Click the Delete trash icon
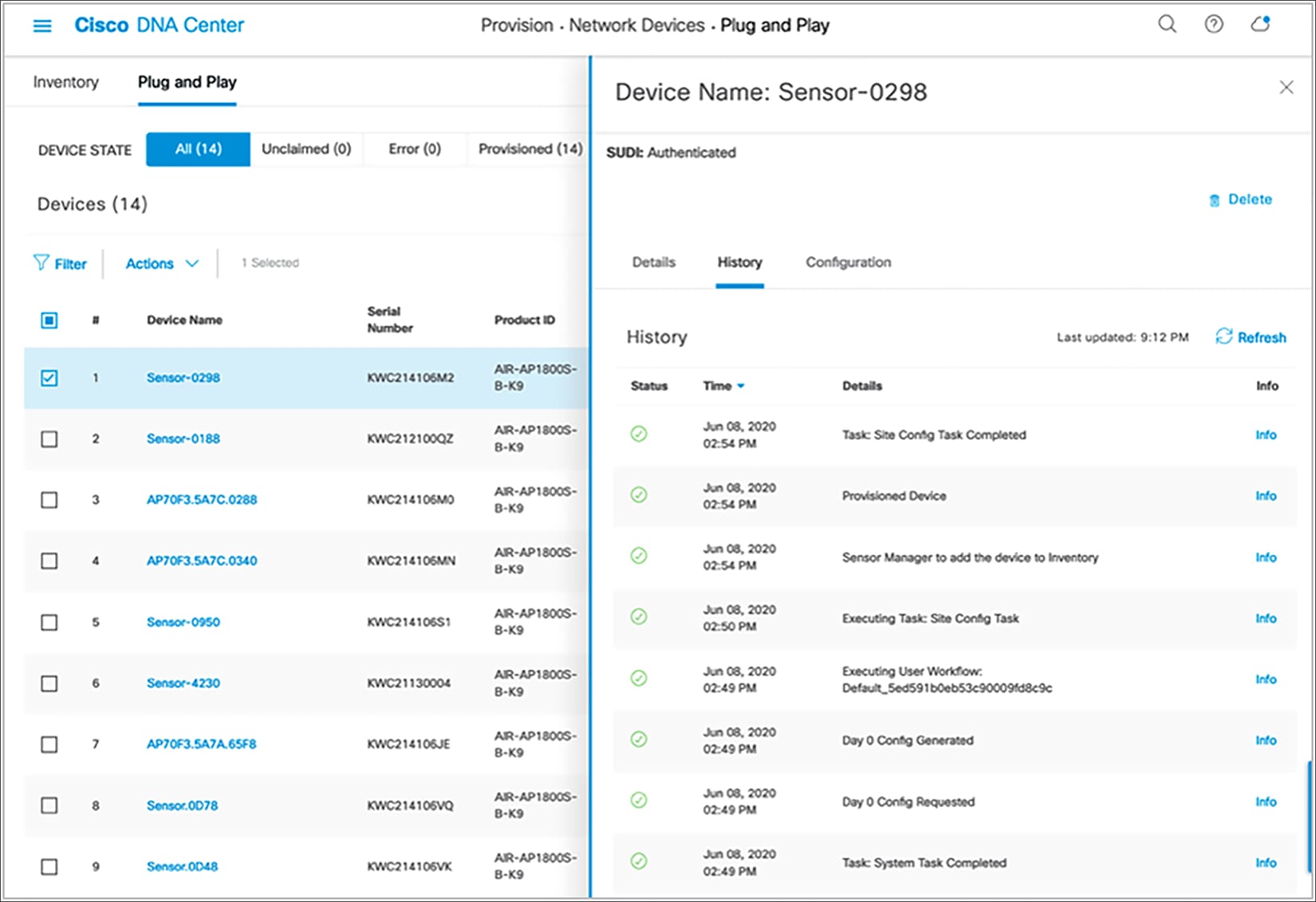Image resolution: width=1316 pixels, height=902 pixels. [1214, 200]
